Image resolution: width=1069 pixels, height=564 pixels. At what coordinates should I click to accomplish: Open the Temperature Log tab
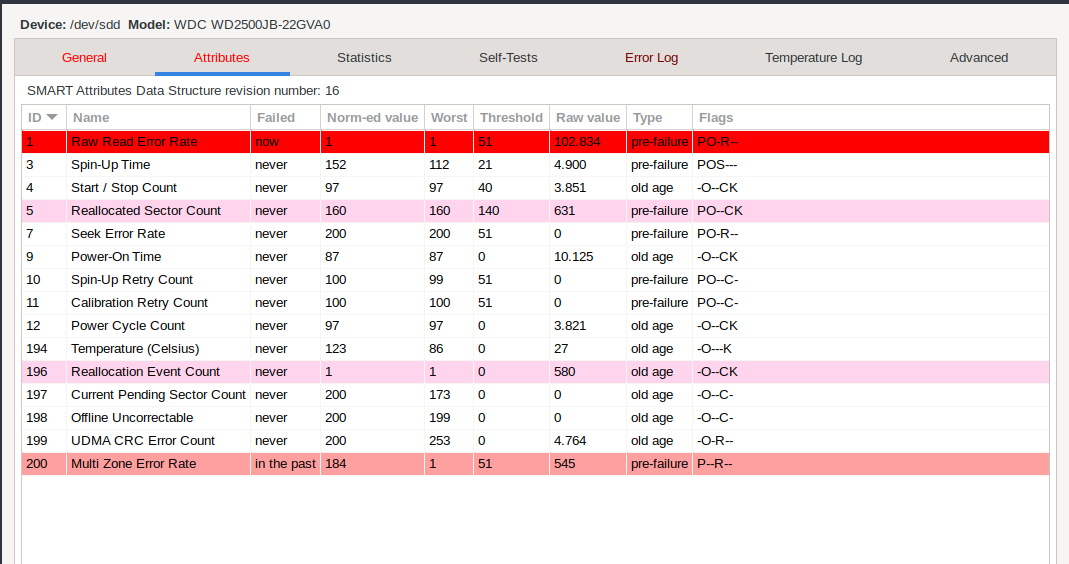tap(813, 58)
